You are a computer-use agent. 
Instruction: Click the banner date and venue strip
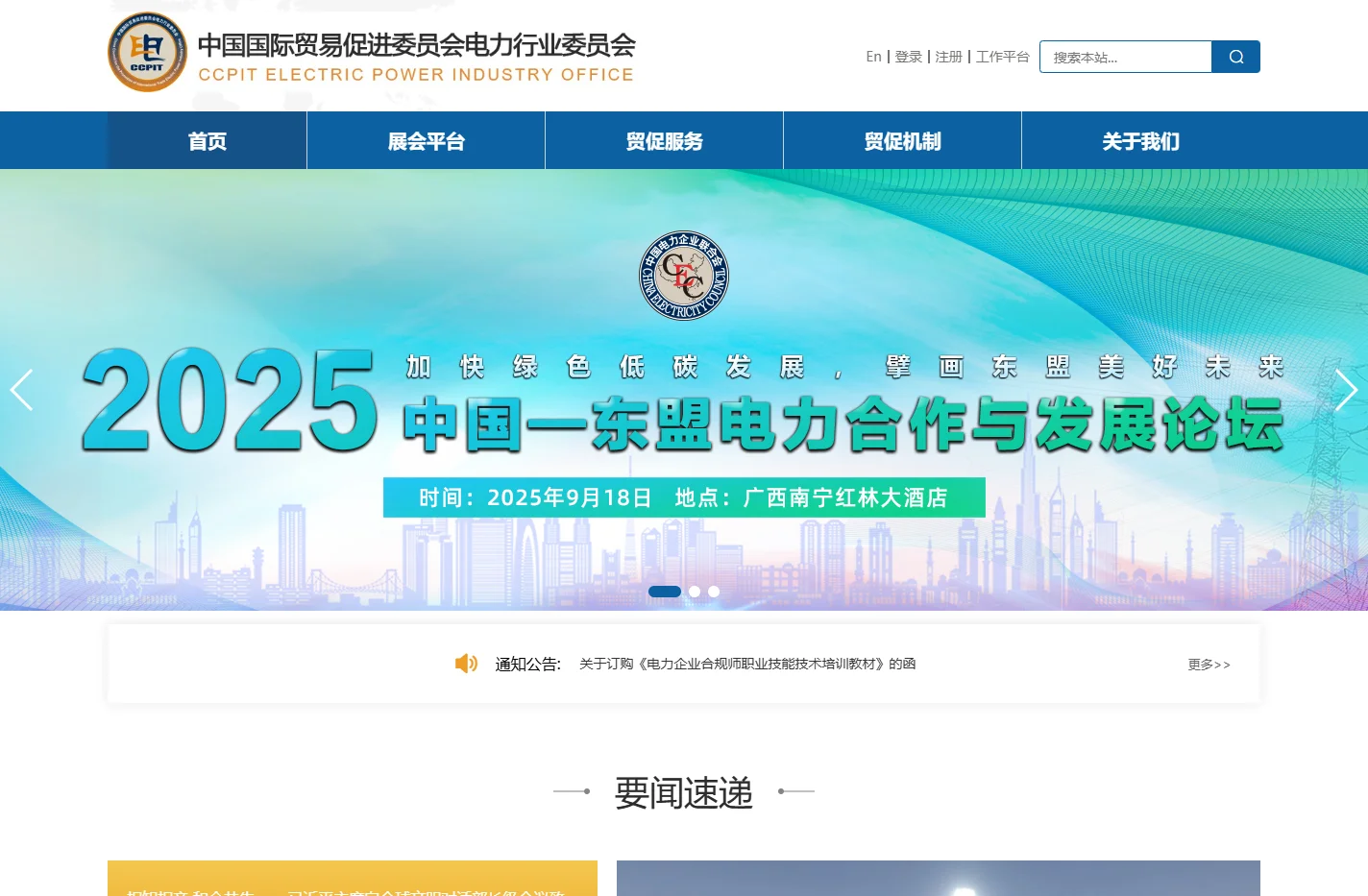(x=684, y=497)
